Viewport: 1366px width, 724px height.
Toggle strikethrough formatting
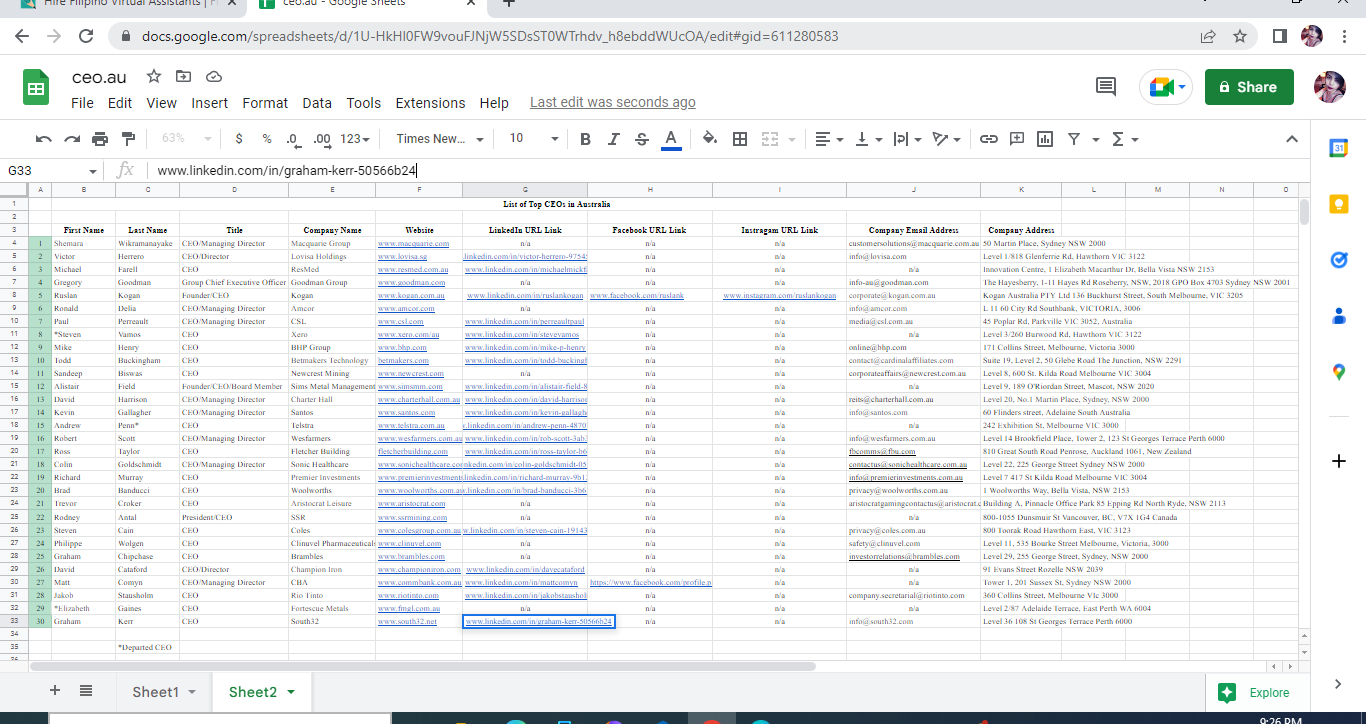point(642,139)
